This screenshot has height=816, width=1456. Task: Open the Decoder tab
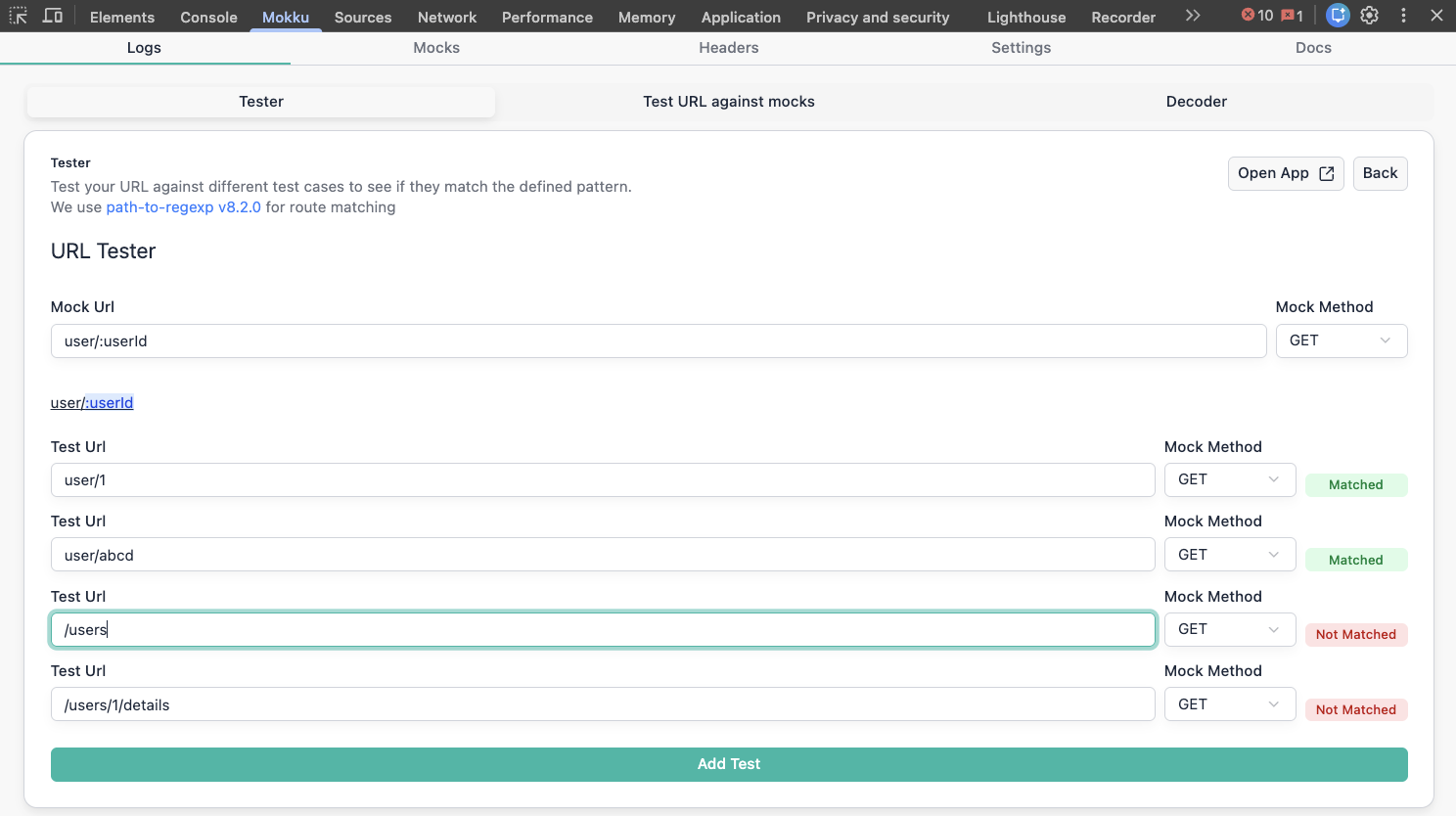(1196, 102)
